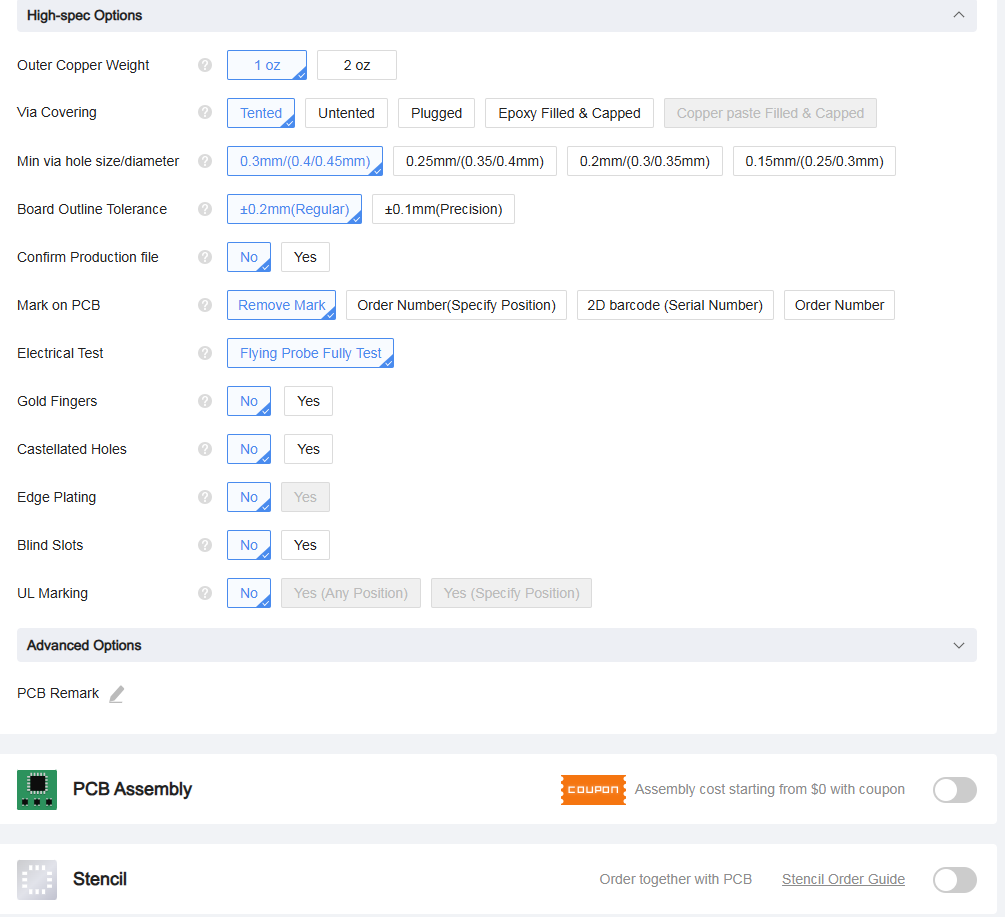Select Yes for Castellated Holes
The width and height of the screenshot is (1005, 917).
pyautogui.click(x=308, y=449)
